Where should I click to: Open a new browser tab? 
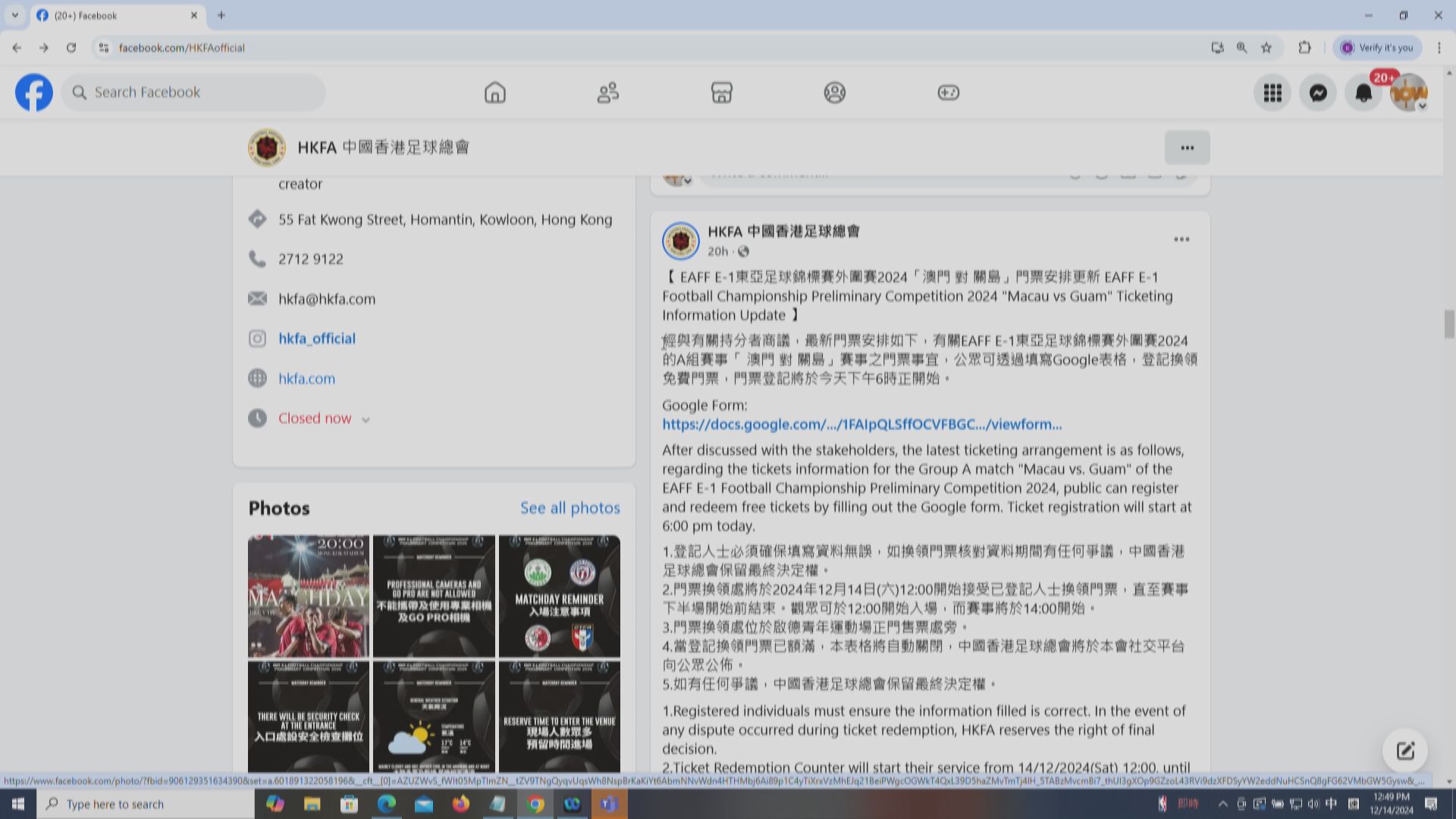(221, 15)
